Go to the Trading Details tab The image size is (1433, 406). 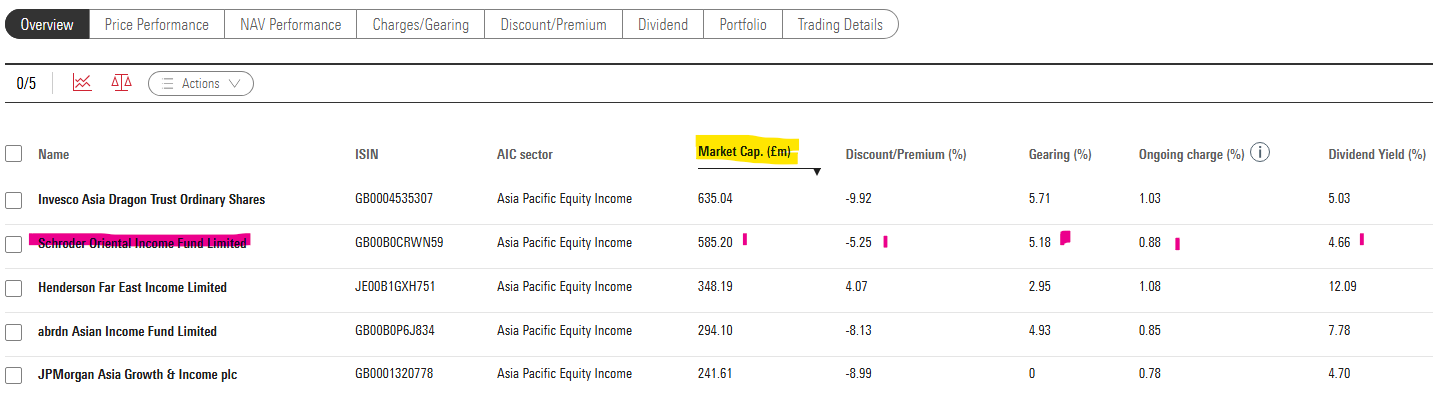coord(839,25)
